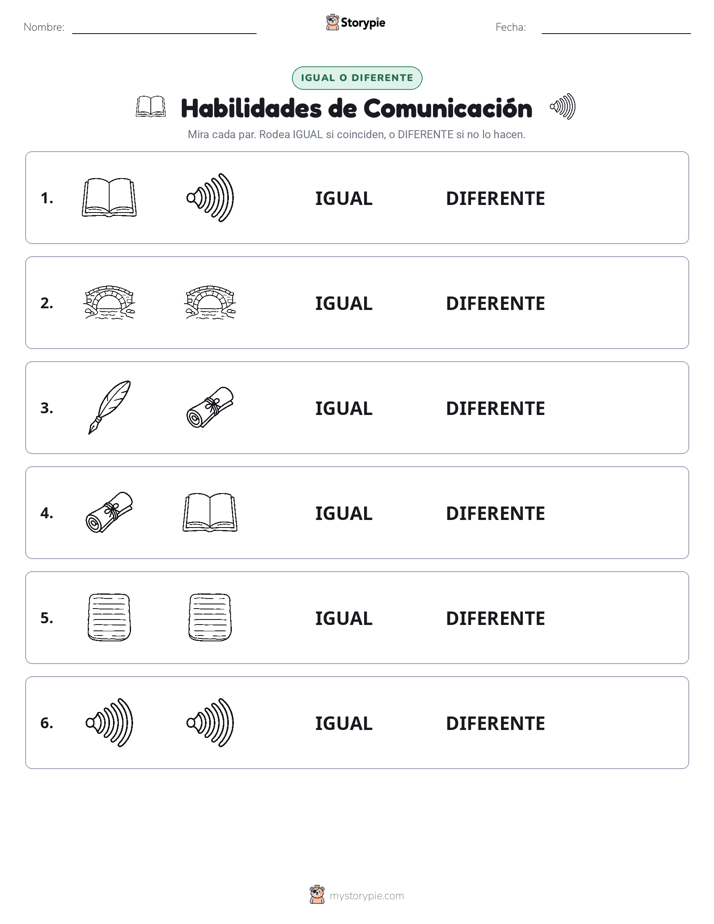Select IGUAL in row 5
This screenshot has width=714, height=924.
[343, 618]
